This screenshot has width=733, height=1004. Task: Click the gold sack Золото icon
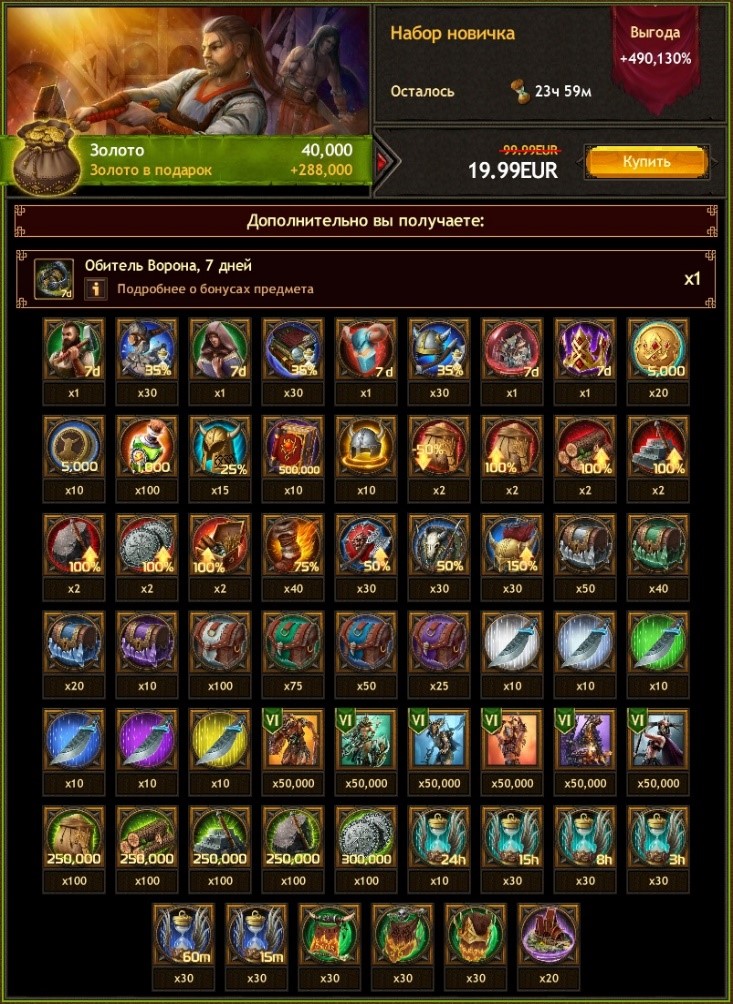pyautogui.click(x=46, y=157)
